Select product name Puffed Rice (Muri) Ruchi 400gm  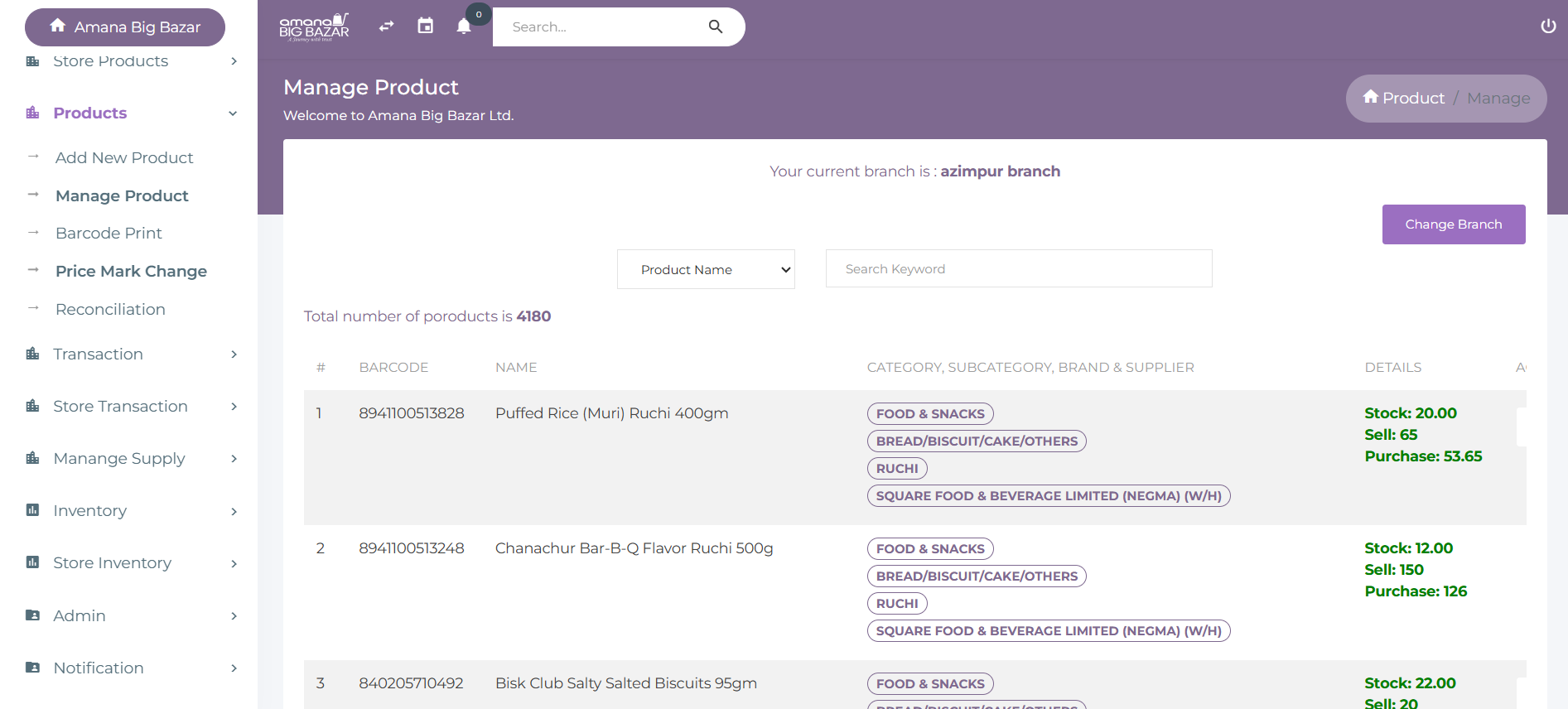(612, 412)
